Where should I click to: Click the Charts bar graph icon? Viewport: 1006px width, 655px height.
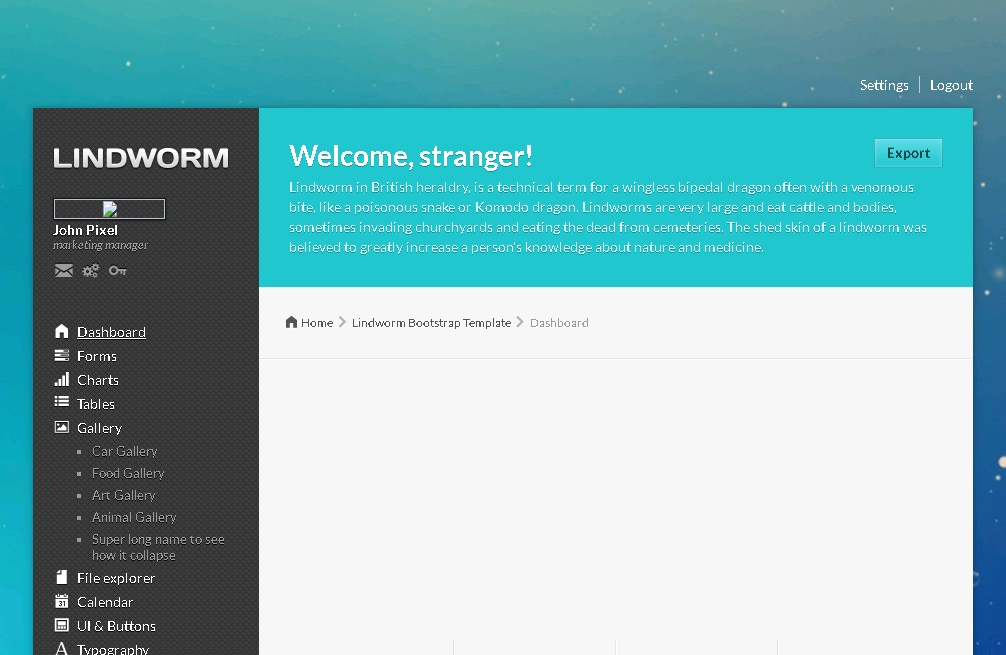tap(62, 379)
